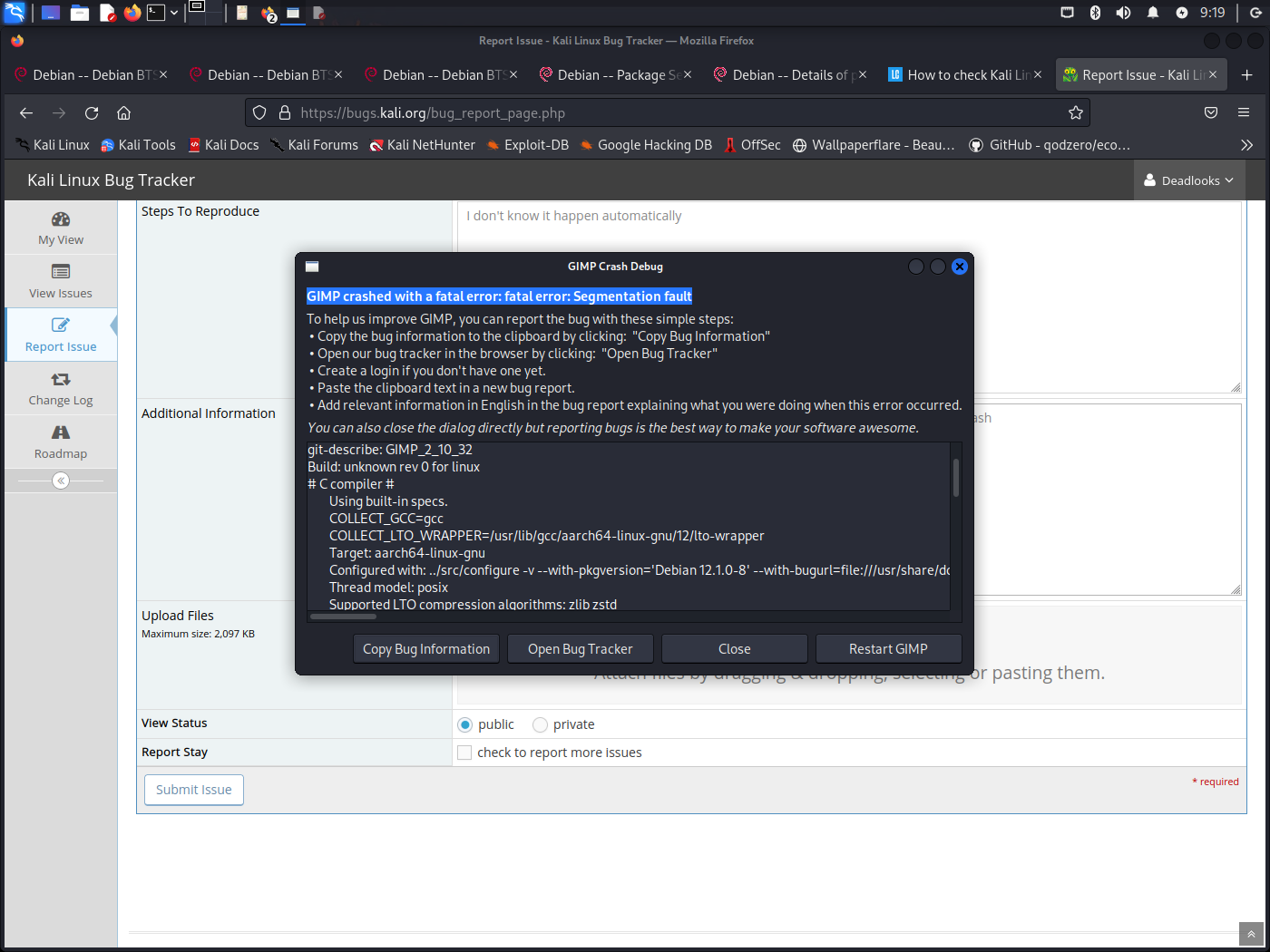Select the private view status radio

tap(541, 724)
